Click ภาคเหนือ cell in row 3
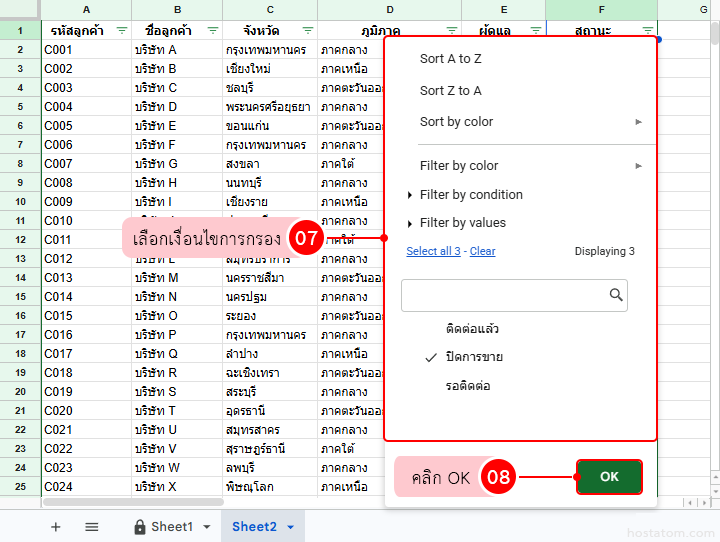The image size is (720, 542). coord(351,69)
